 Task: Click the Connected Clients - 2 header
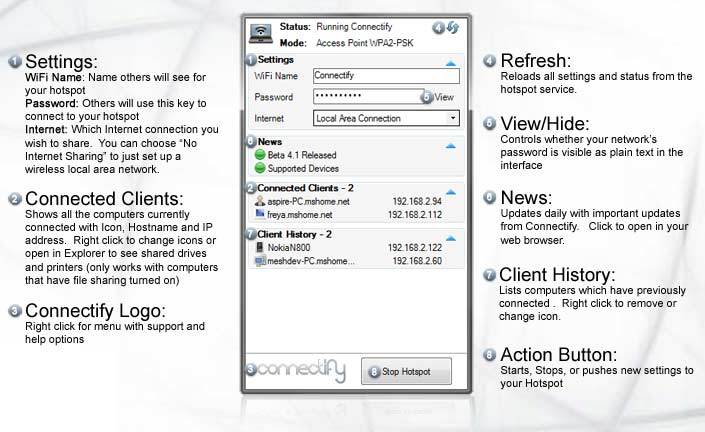(305, 188)
